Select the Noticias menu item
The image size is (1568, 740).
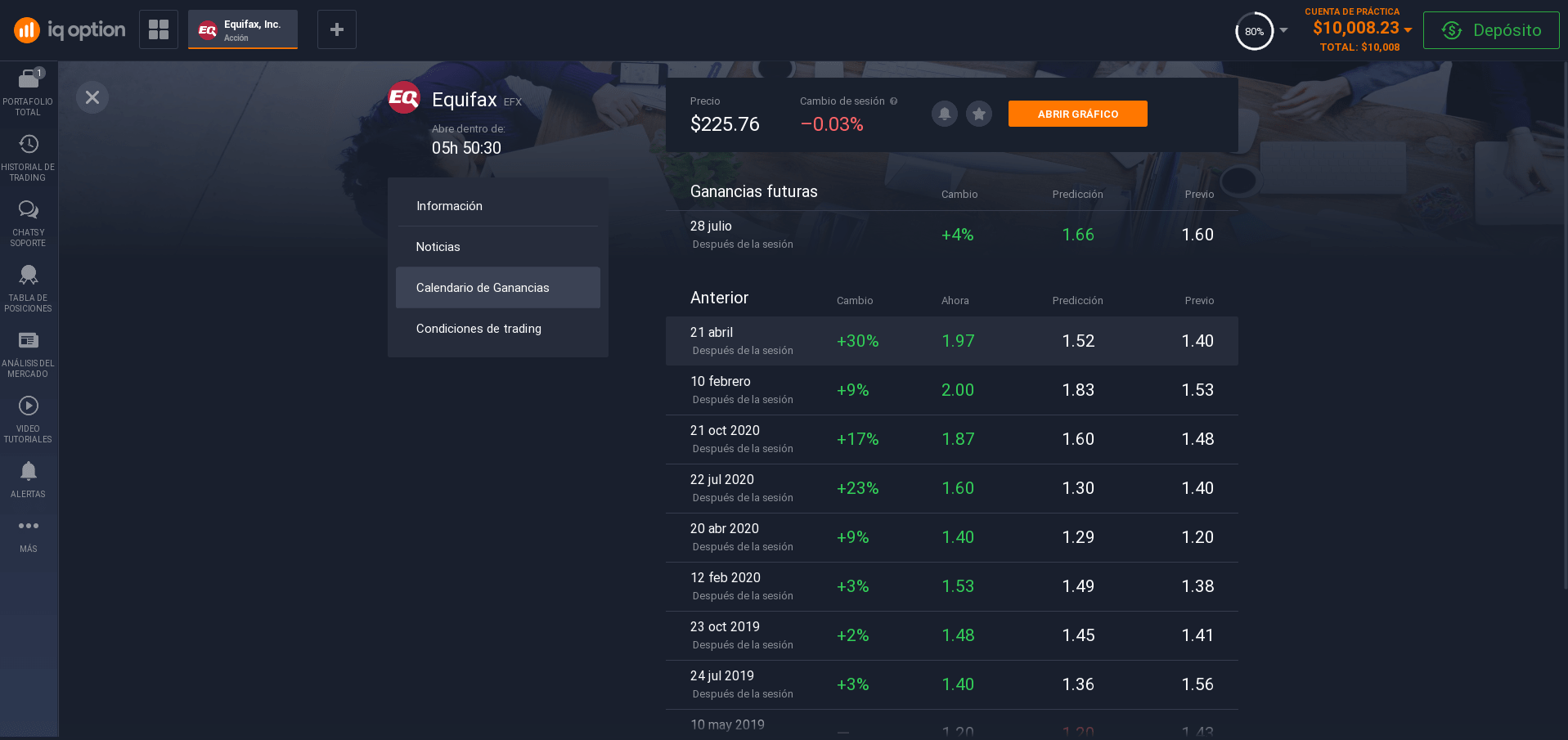click(498, 247)
